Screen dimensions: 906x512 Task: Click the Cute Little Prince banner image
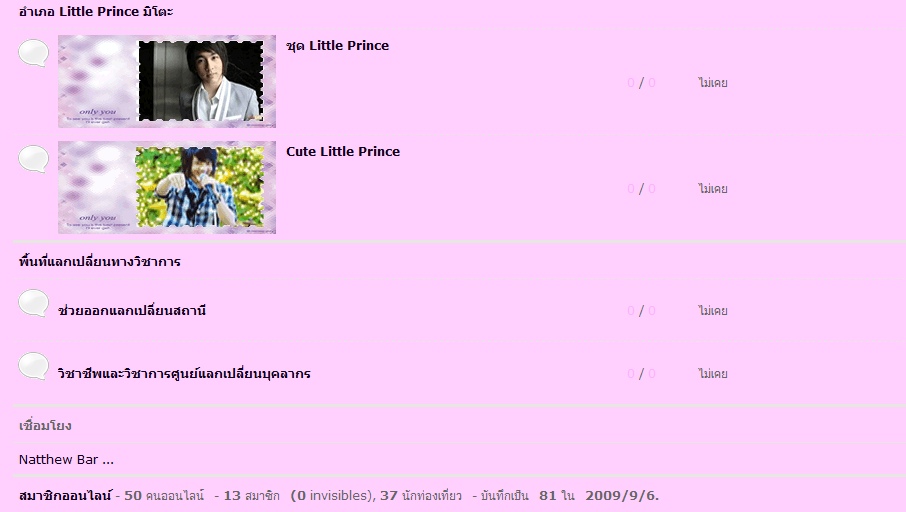(x=167, y=187)
